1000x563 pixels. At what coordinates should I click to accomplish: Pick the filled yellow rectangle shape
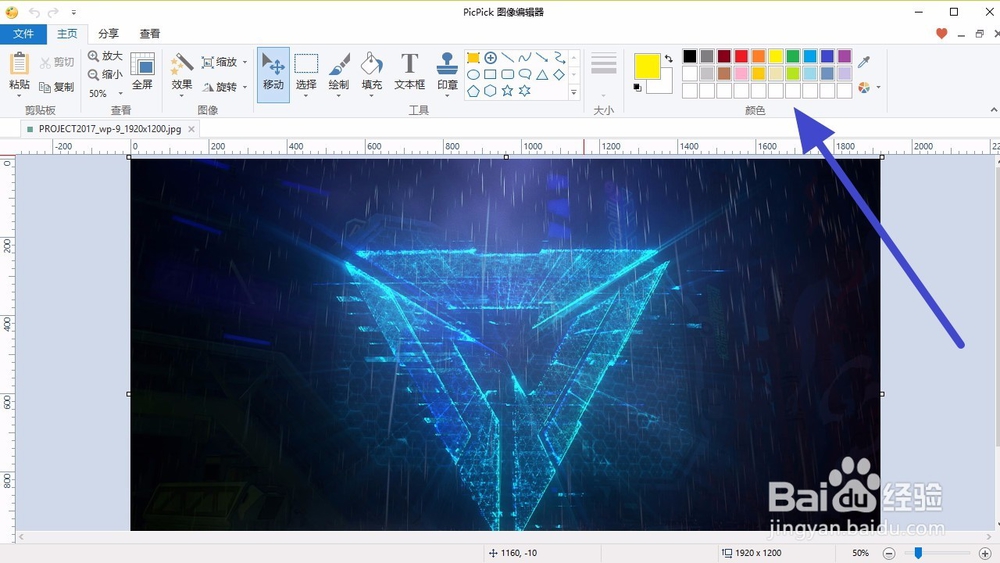point(473,58)
